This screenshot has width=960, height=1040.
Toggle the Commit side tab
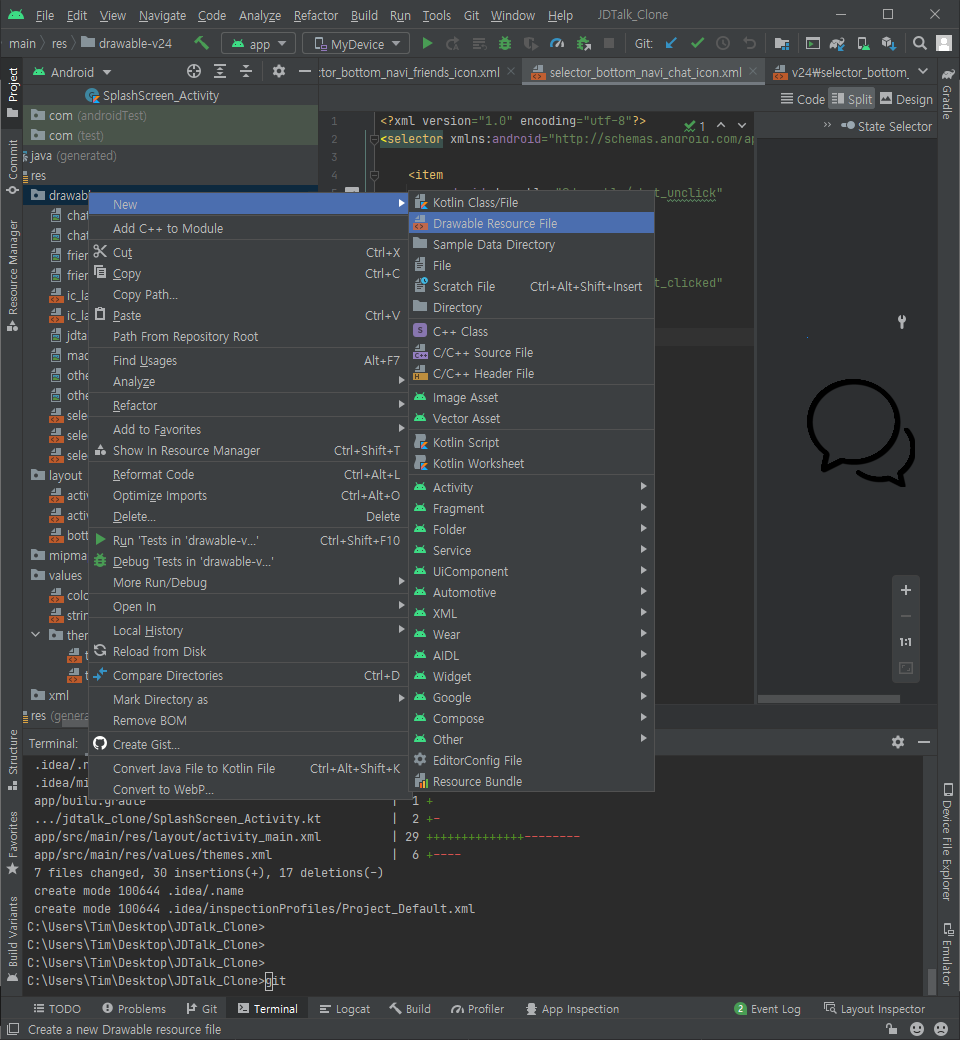12,166
